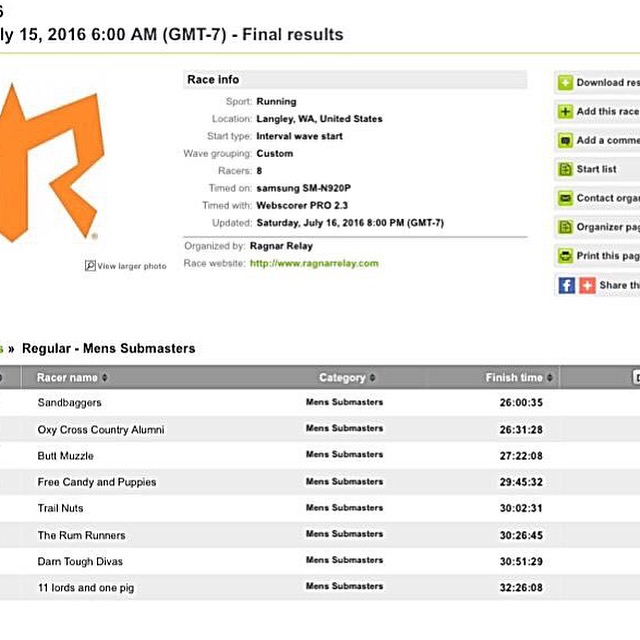The height and width of the screenshot is (640, 640).
Task: Sort table by Finish time arrows
Action: (550, 378)
